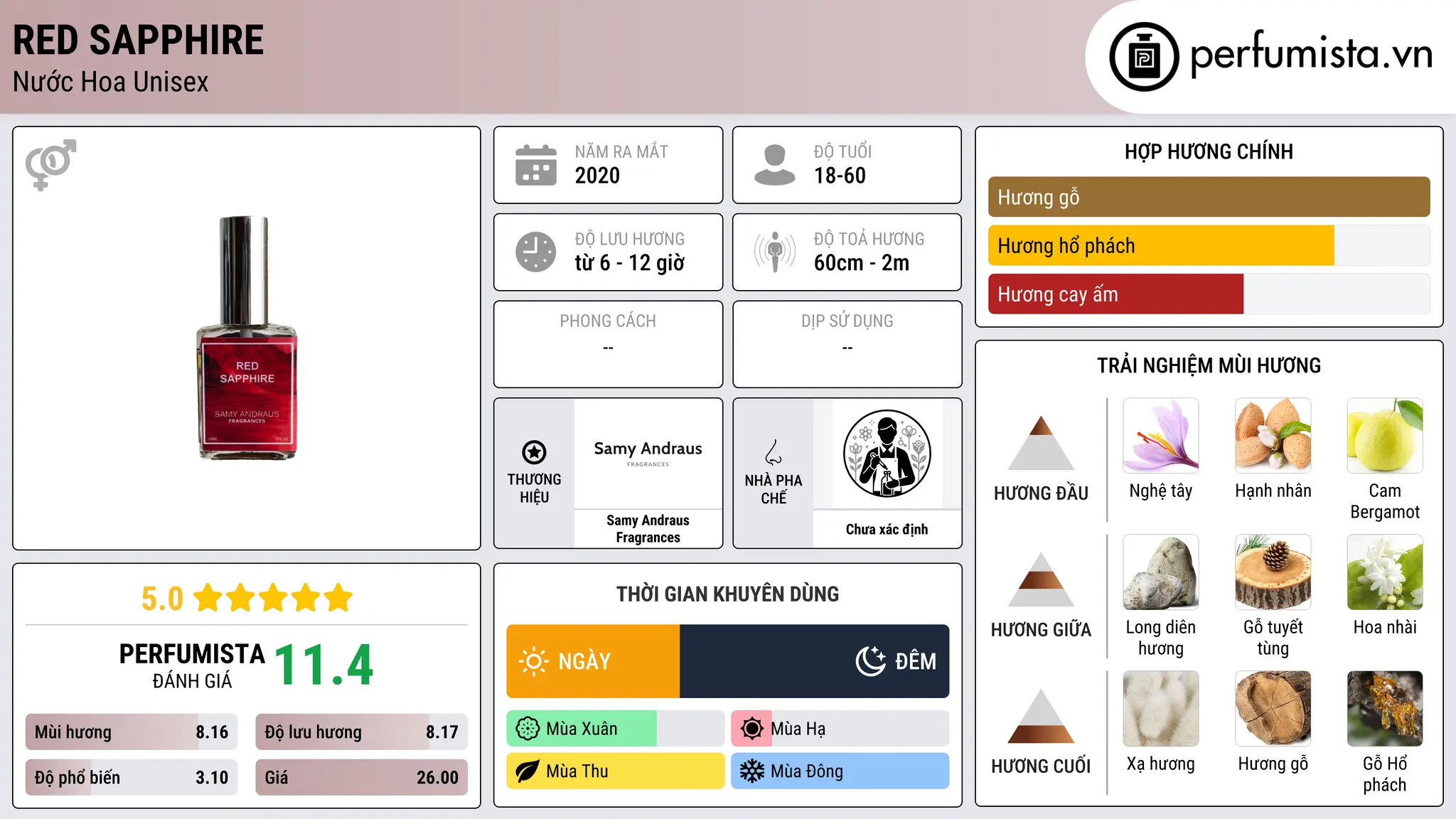Click the perfumer illustration icon
The image size is (1456, 819).
[x=887, y=454]
